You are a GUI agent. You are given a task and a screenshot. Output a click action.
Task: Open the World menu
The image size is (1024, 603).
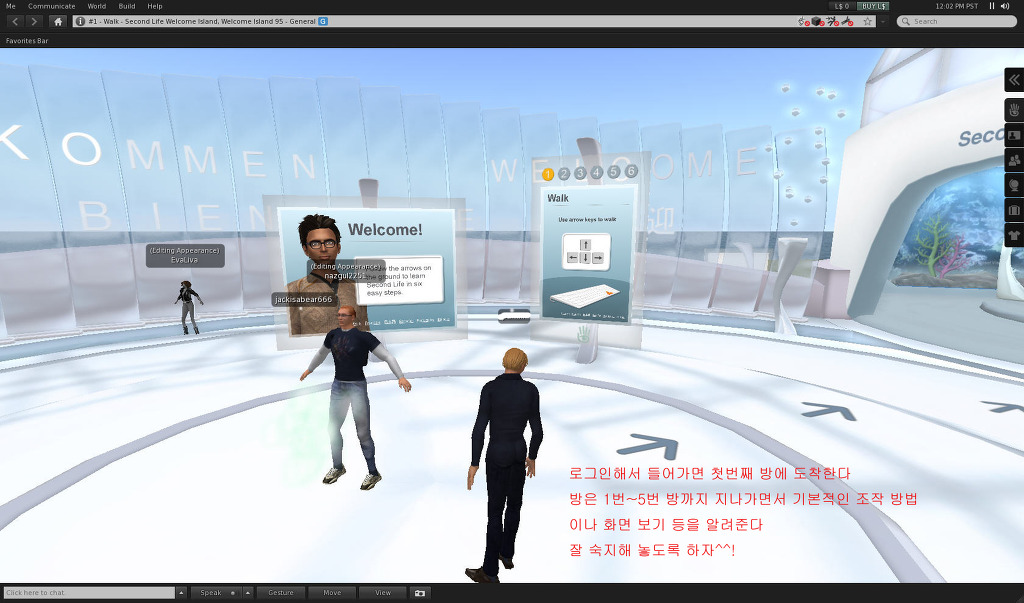tap(97, 6)
